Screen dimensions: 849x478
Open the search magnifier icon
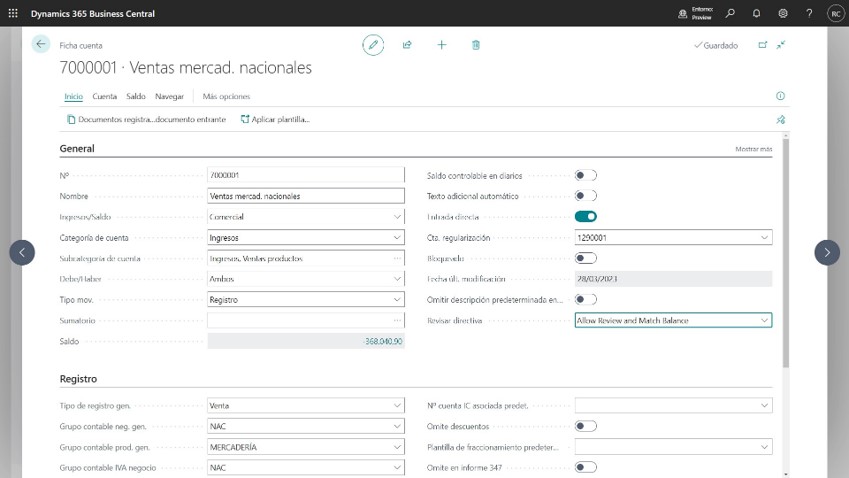coord(730,14)
